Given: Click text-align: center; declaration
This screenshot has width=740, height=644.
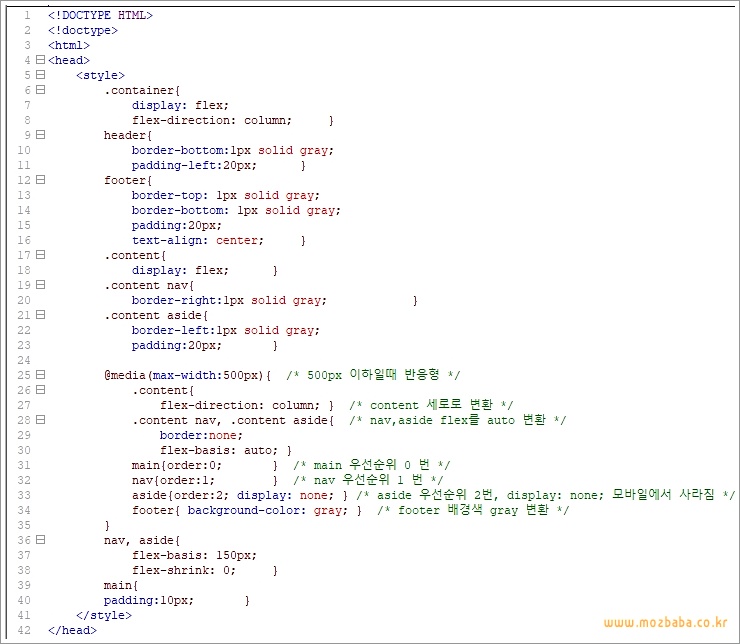Looking at the screenshot, I should (198, 240).
